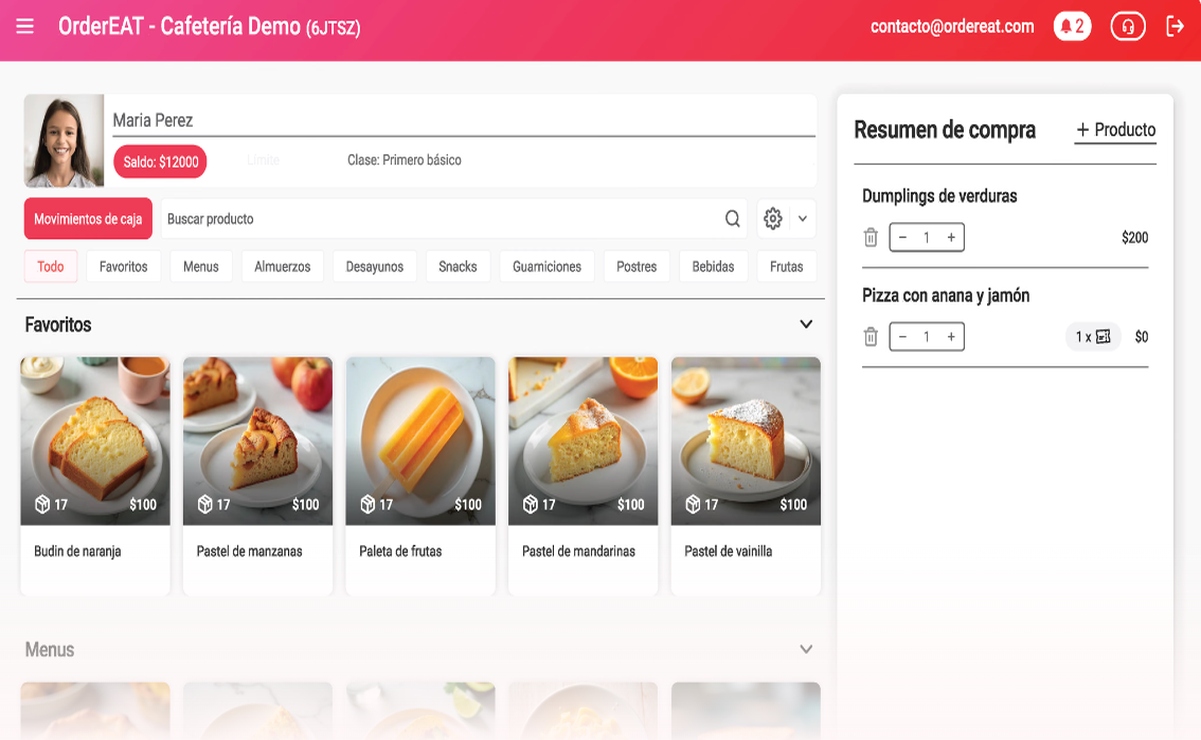Show the Guarniciones category
Screen dimensions: 1201x740
tap(547, 267)
